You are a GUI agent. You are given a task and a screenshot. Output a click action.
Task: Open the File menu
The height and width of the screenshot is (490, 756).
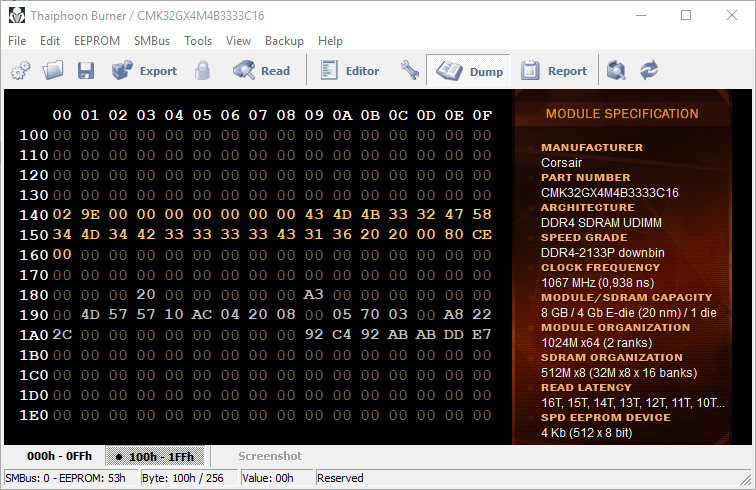[17, 41]
